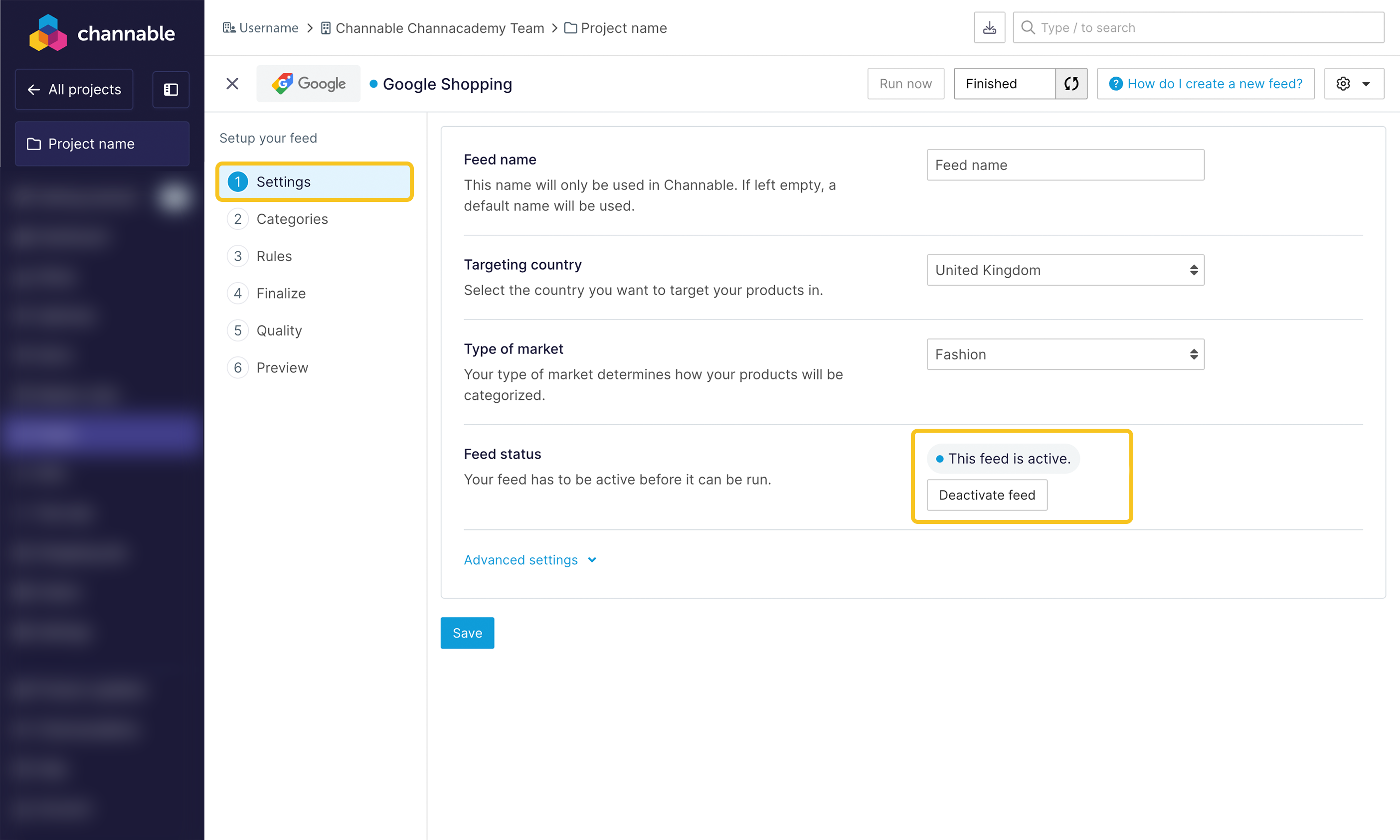Click the Feed name input field
The height and width of the screenshot is (840, 1400).
click(x=1065, y=165)
